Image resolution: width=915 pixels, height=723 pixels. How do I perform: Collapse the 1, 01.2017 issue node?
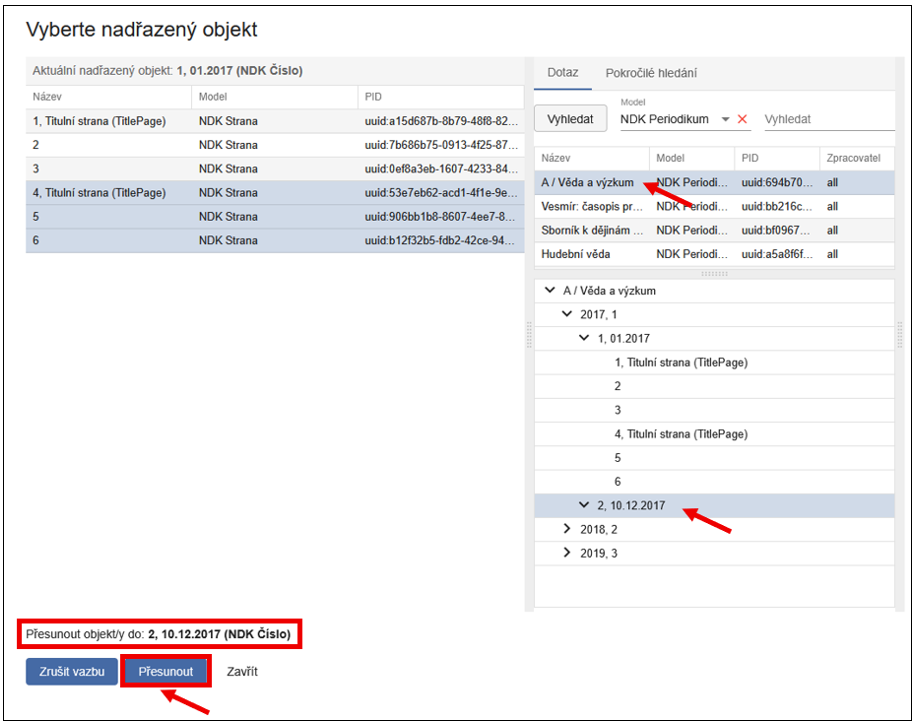[584, 338]
